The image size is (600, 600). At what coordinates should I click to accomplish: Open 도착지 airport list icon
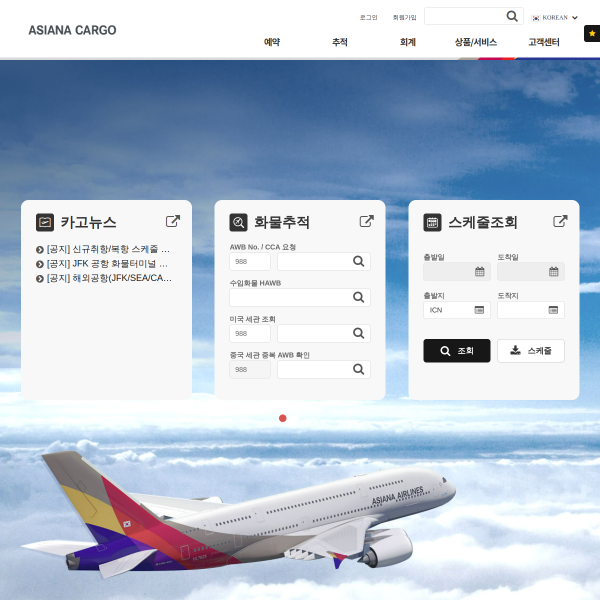pyautogui.click(x=553, y=310)
